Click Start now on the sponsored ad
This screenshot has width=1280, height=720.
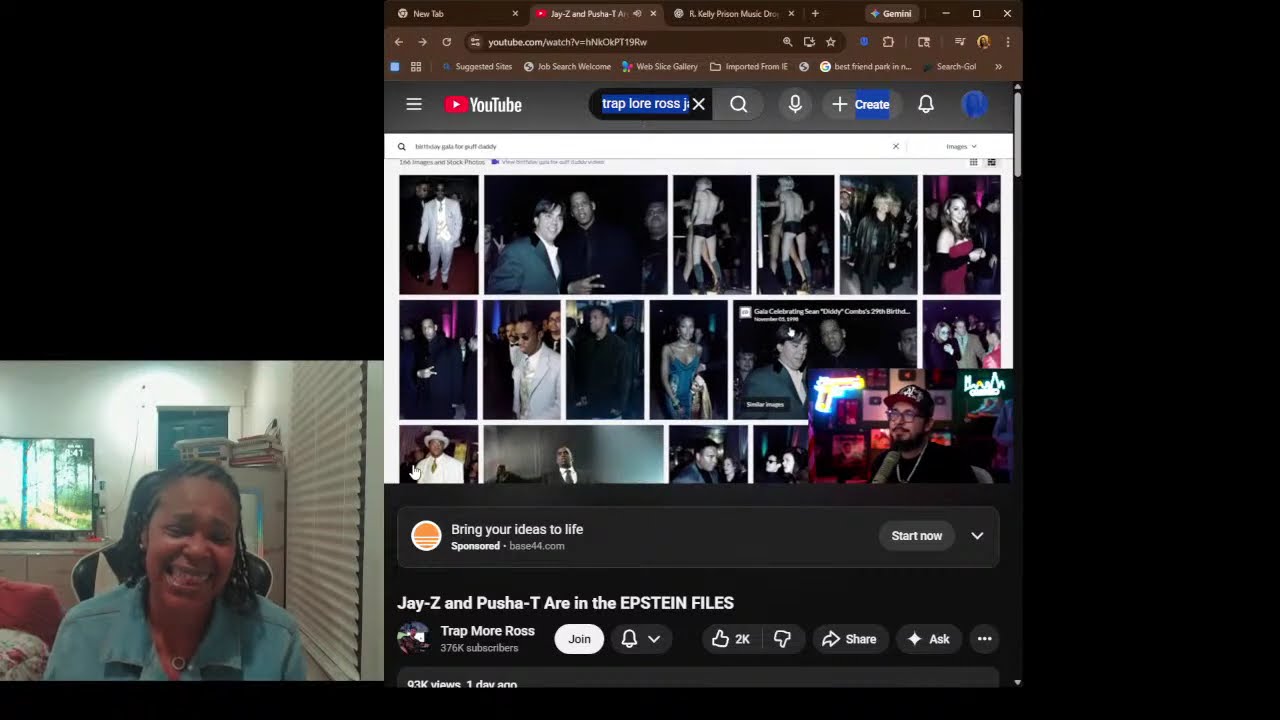(917, 536)
